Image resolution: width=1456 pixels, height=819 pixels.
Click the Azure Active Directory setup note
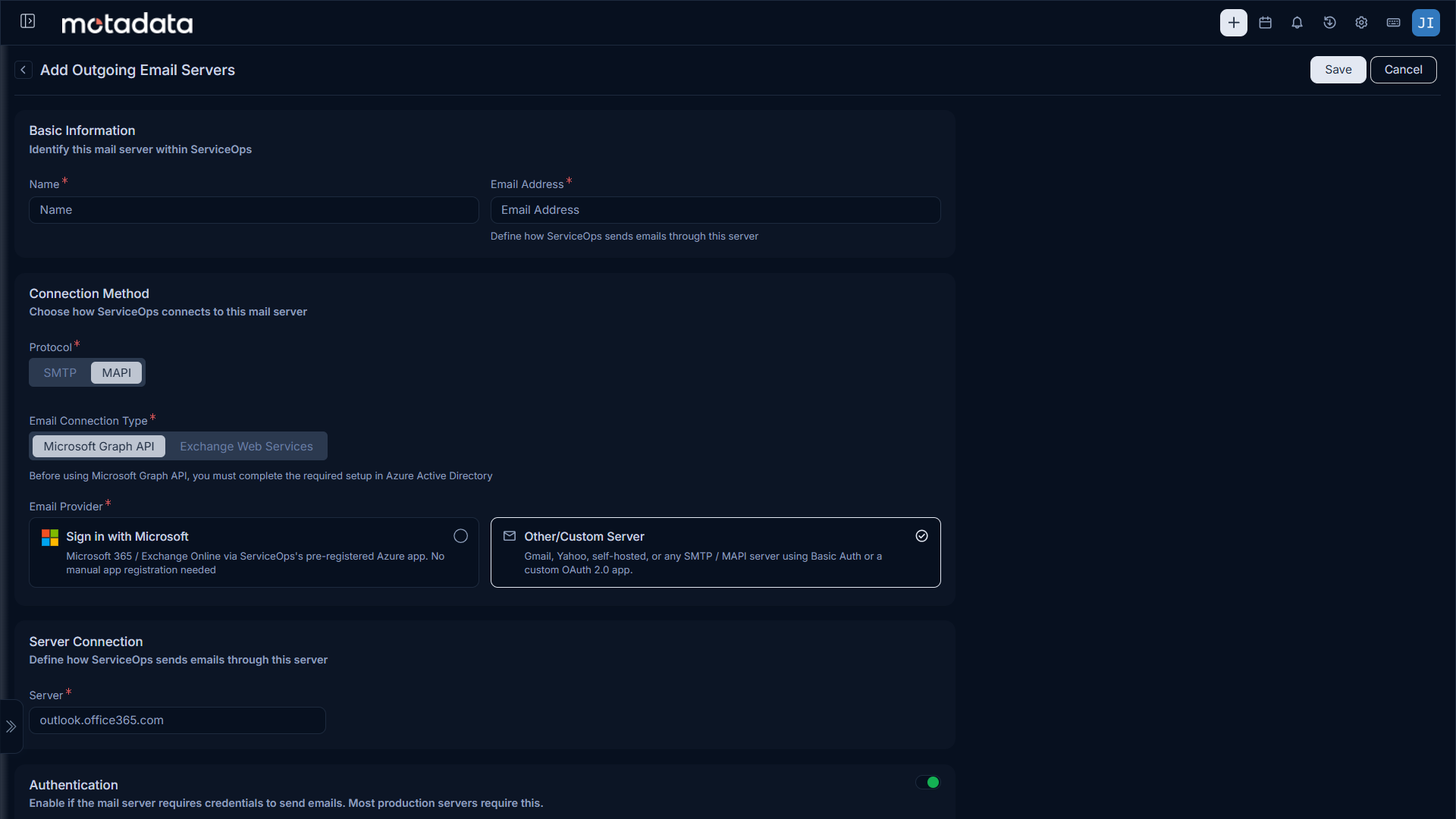[x=261, y=476]
